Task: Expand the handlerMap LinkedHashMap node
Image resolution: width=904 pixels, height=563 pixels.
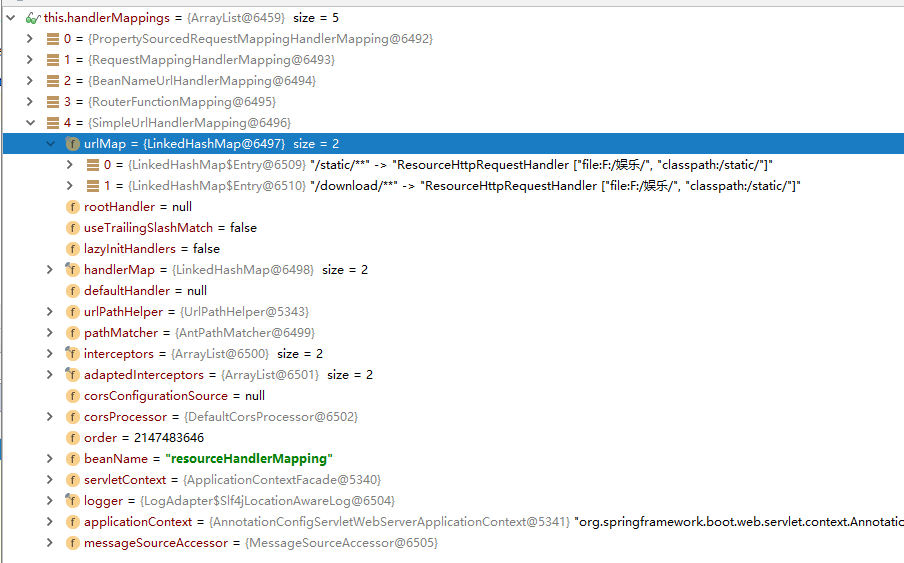Action: click(x=50, y=270)
